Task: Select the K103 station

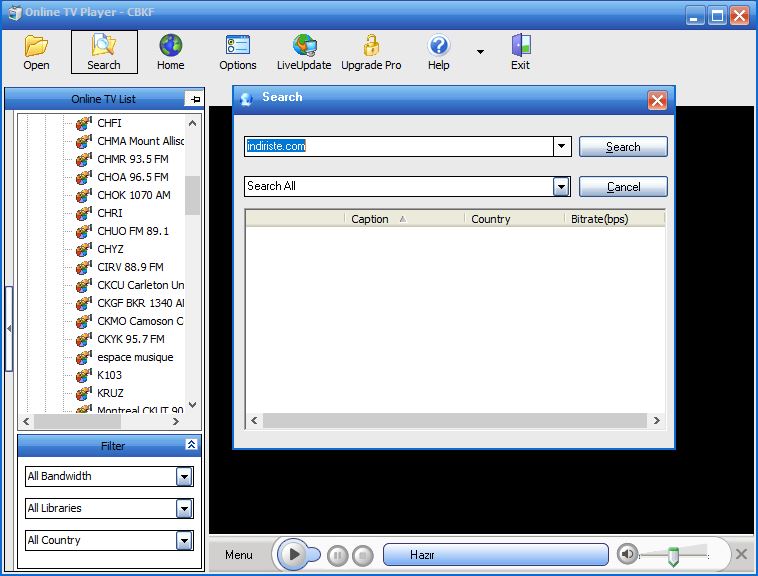Action: coord(109,375)
